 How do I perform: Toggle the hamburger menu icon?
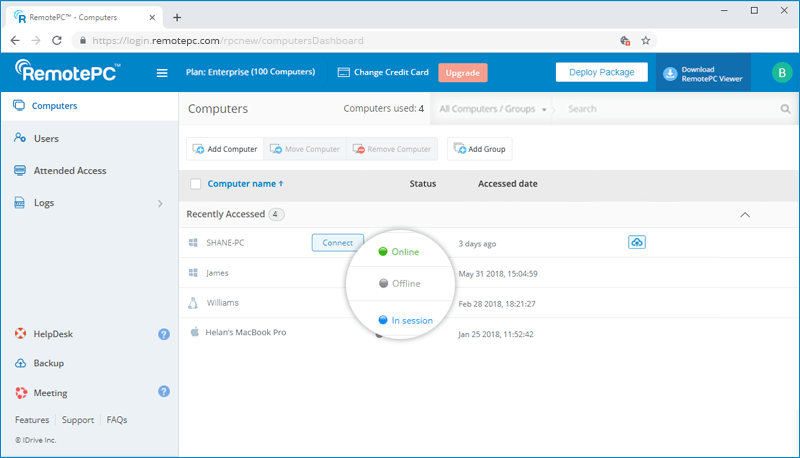pyautogui.click(x=162, y=73)
